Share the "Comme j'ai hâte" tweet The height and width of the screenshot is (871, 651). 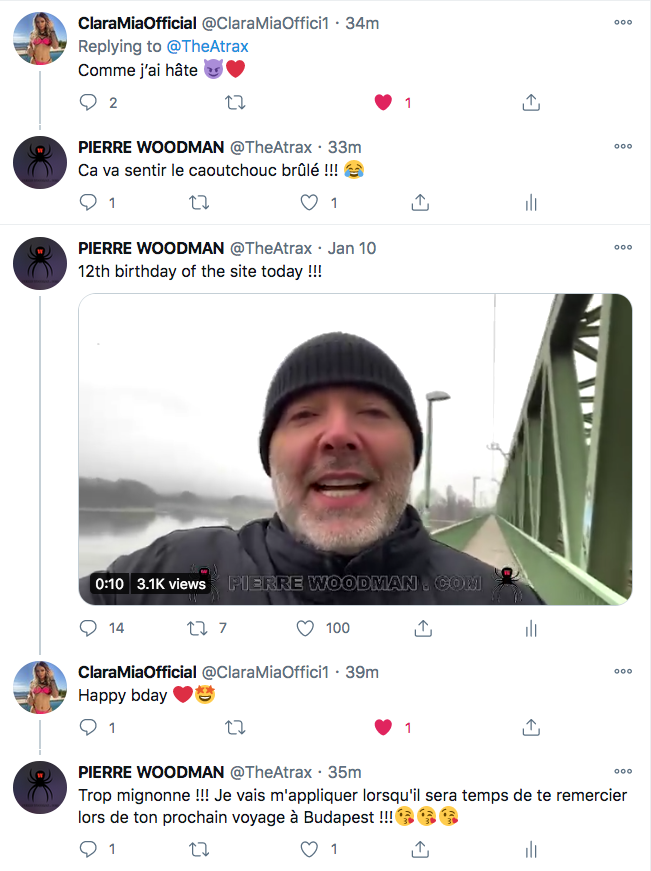coord(531,102)
